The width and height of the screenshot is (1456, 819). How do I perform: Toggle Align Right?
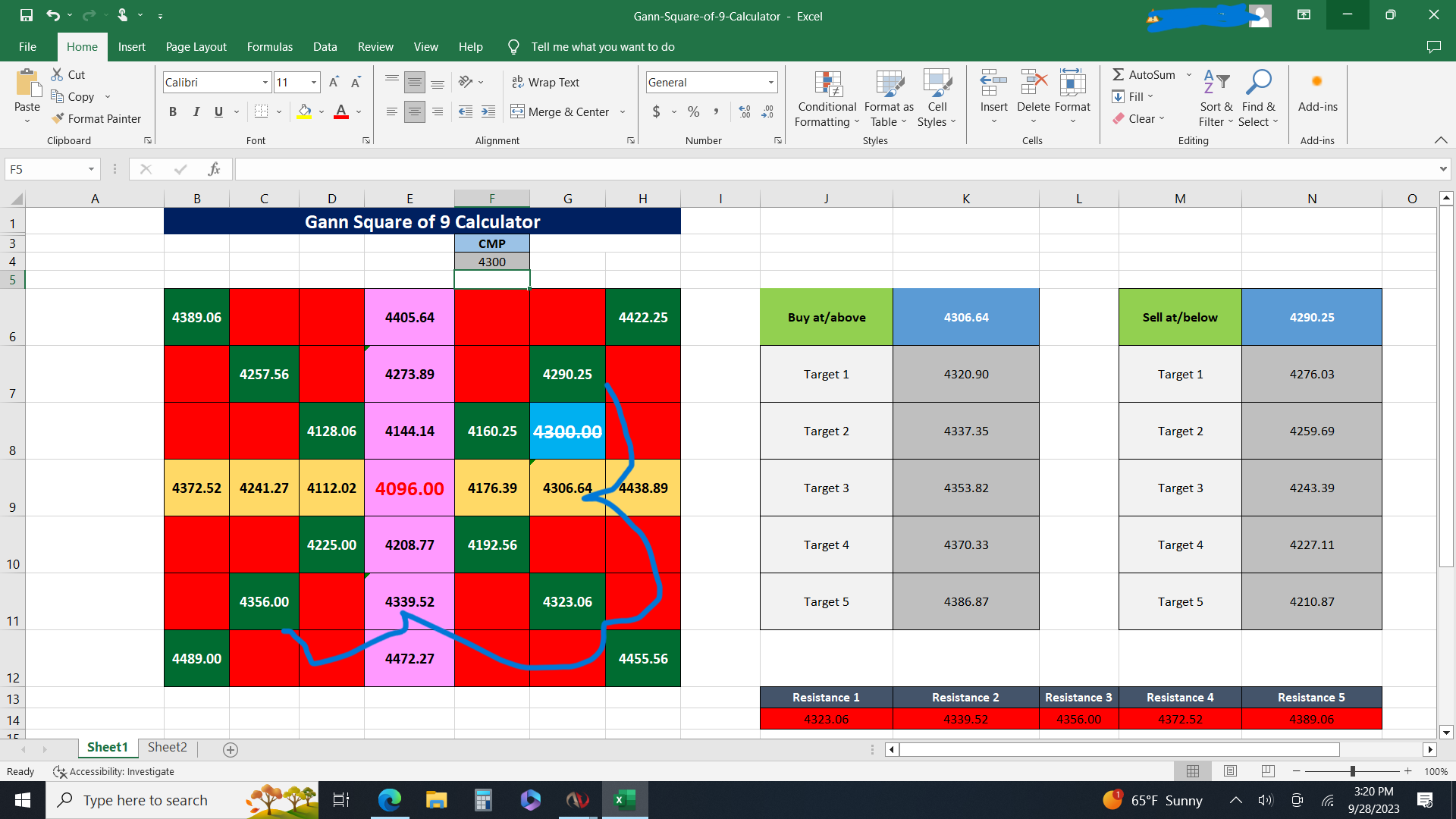click(x=438, y=111)
